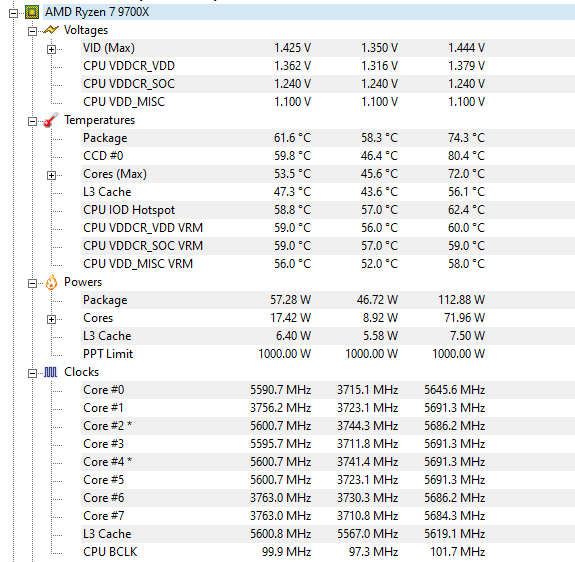This screenshot has width=575, height=562.
Task: Click the Temperatures thermometer icon
Action: click(x=51, y=120)
